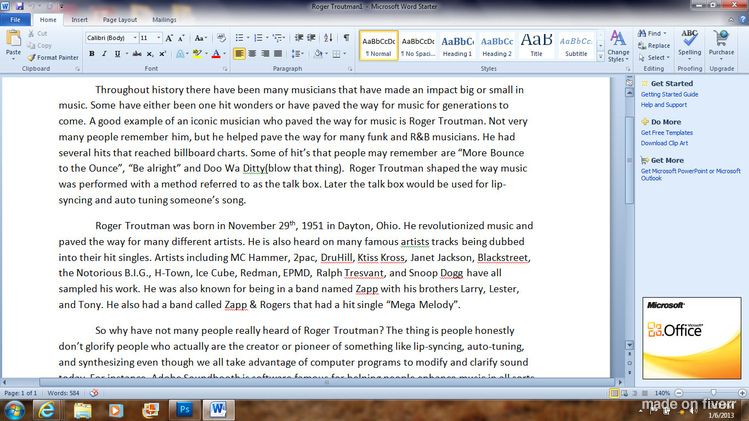Image resolution: width=749 pixels, height=421 pixels.
Task: Increase paragraph indent
Action: point(311,38)
